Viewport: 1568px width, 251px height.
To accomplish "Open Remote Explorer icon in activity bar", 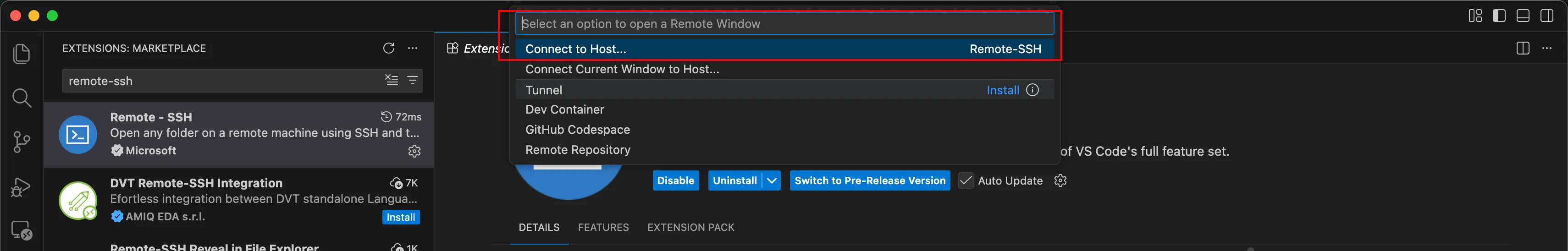I will point(21,230).
